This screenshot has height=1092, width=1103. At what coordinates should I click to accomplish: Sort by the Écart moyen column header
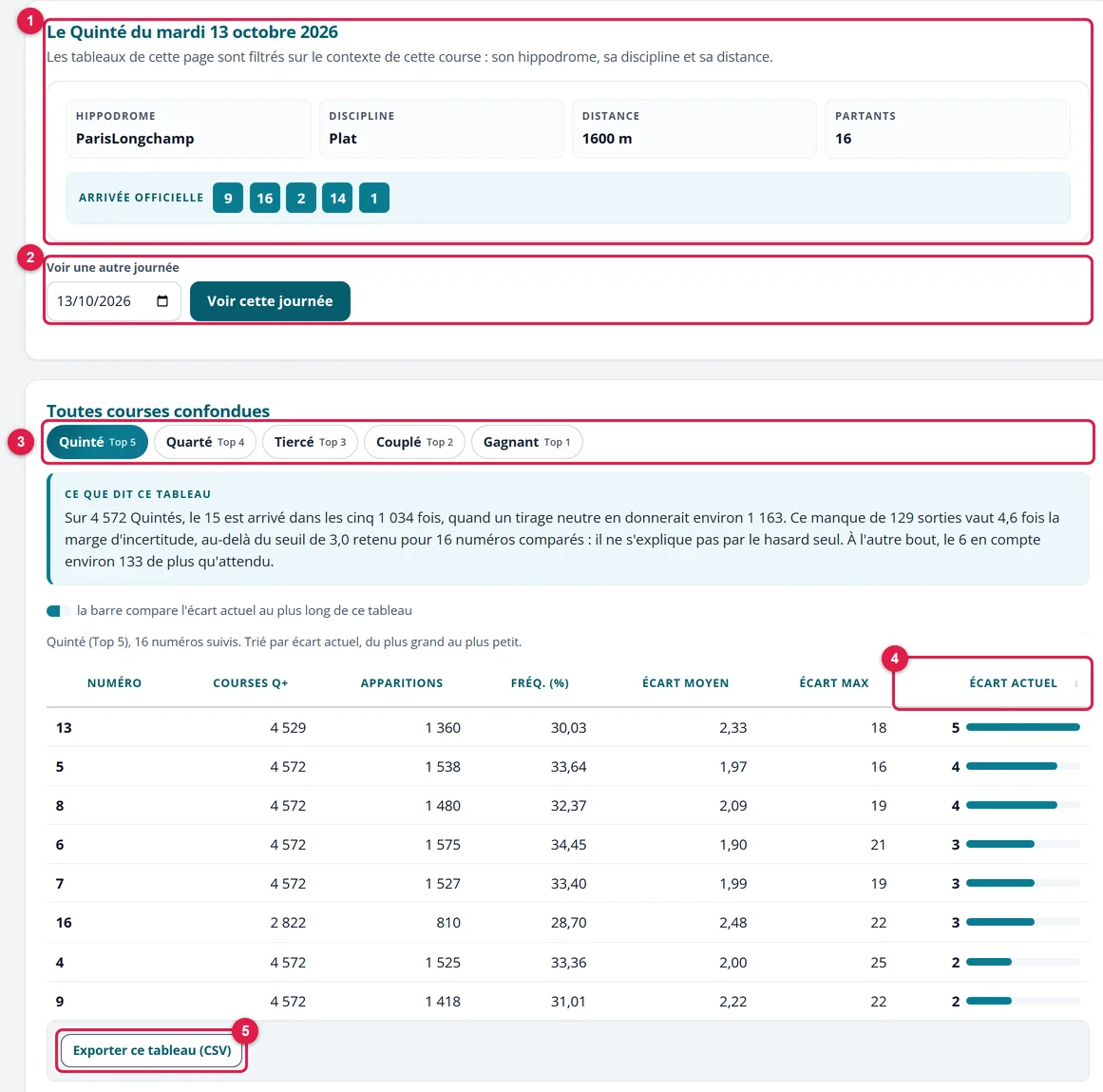pos(685,683)
